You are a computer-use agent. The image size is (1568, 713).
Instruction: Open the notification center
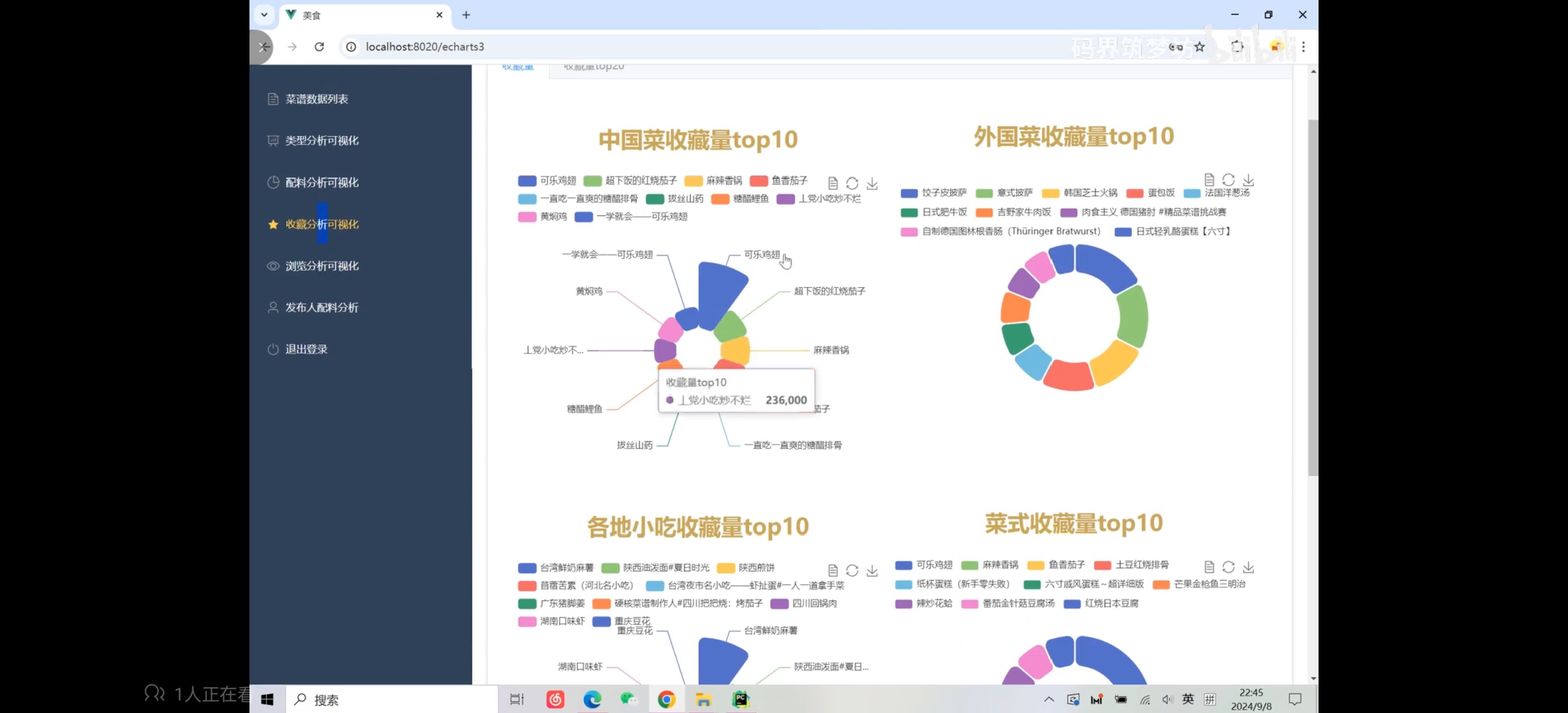(x=1295, y=699)
